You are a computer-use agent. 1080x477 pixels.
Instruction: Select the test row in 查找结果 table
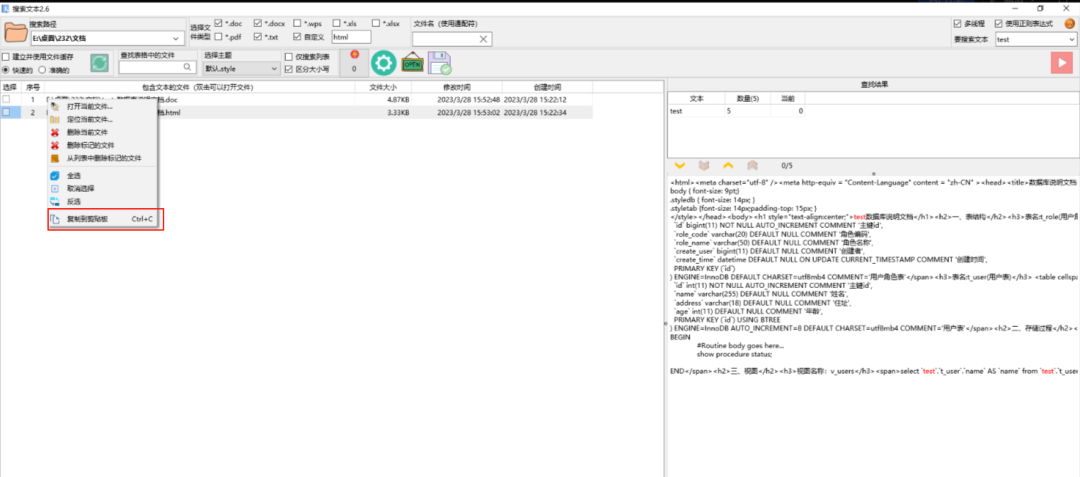[x=736, y=111]
